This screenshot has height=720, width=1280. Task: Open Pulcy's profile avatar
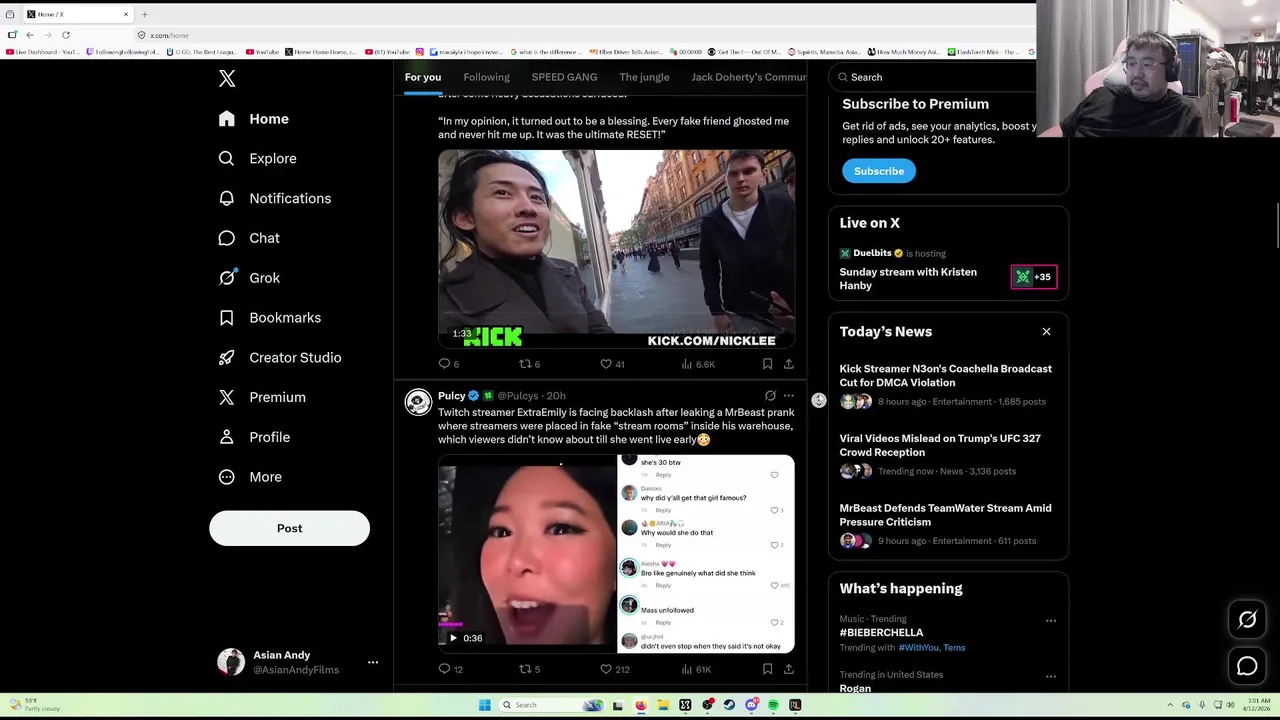click(418, 402)
